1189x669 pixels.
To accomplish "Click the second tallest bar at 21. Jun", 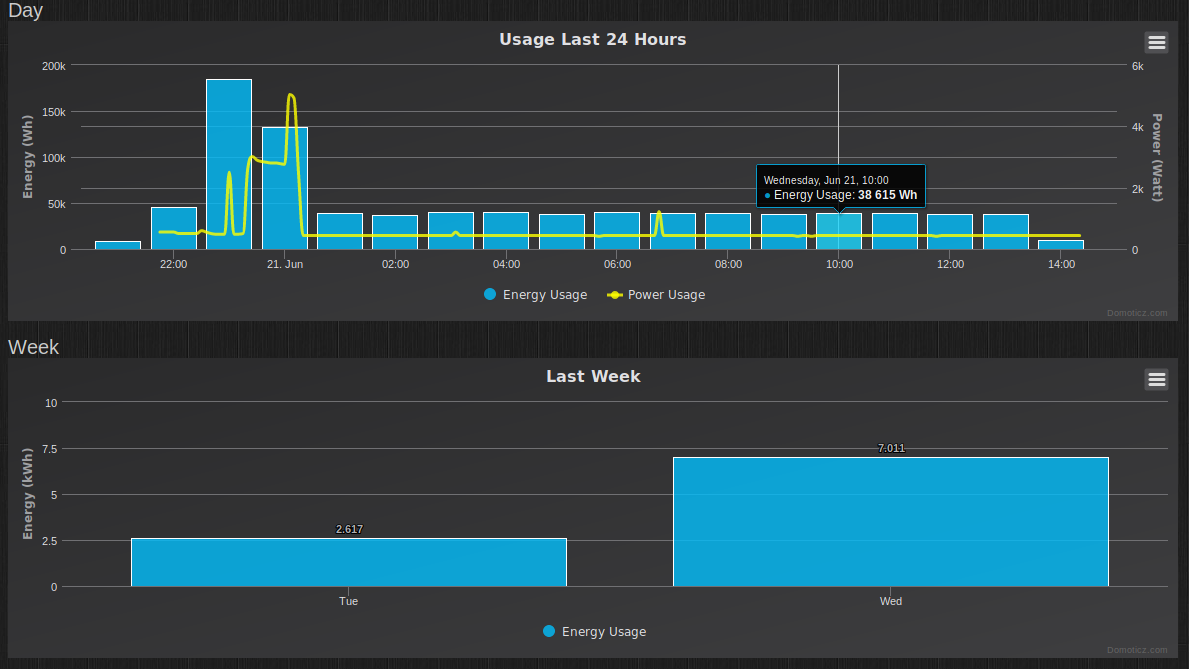I will 285,188.
